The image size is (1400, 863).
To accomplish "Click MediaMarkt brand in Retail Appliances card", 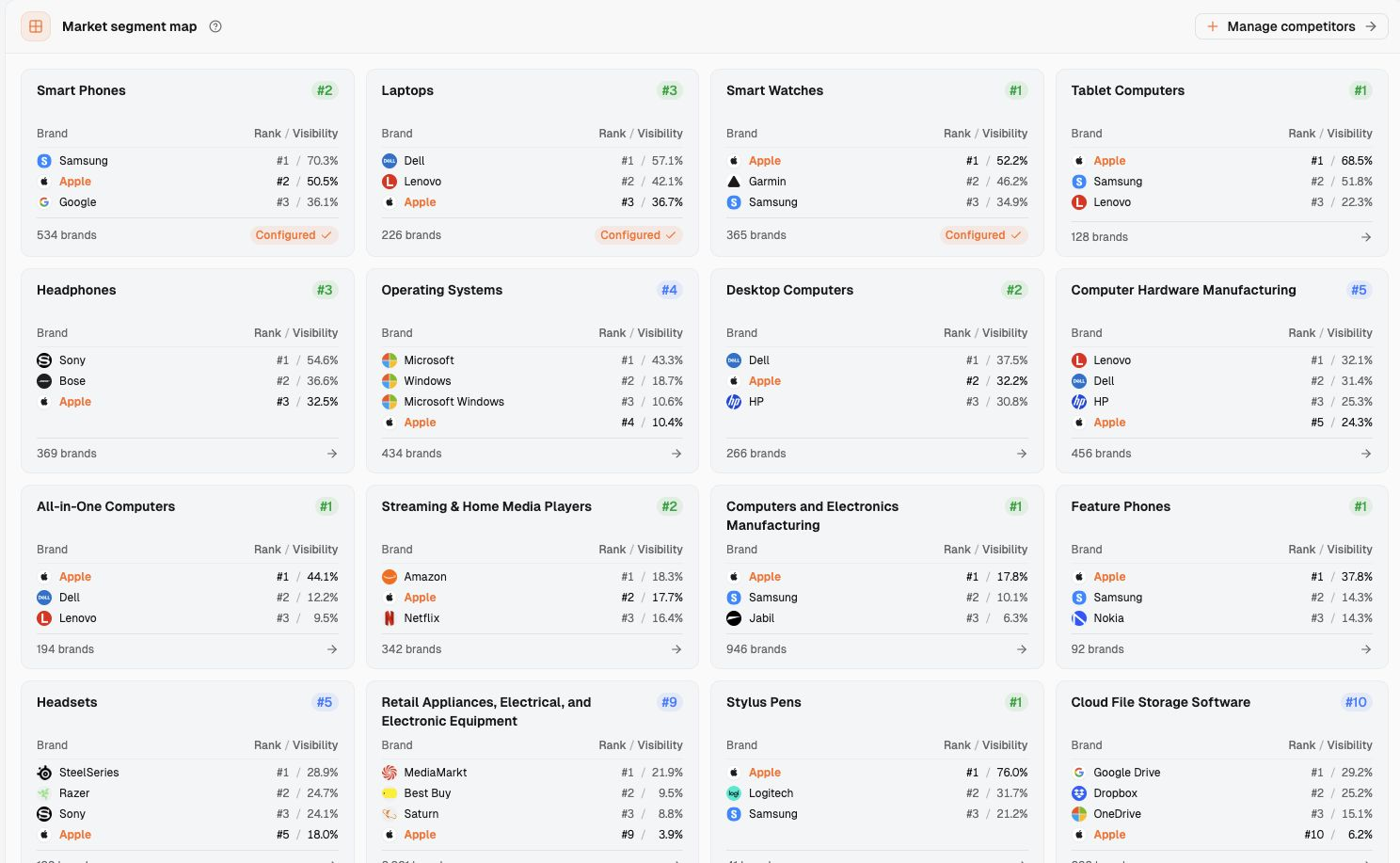I will [x=436, y=773].
